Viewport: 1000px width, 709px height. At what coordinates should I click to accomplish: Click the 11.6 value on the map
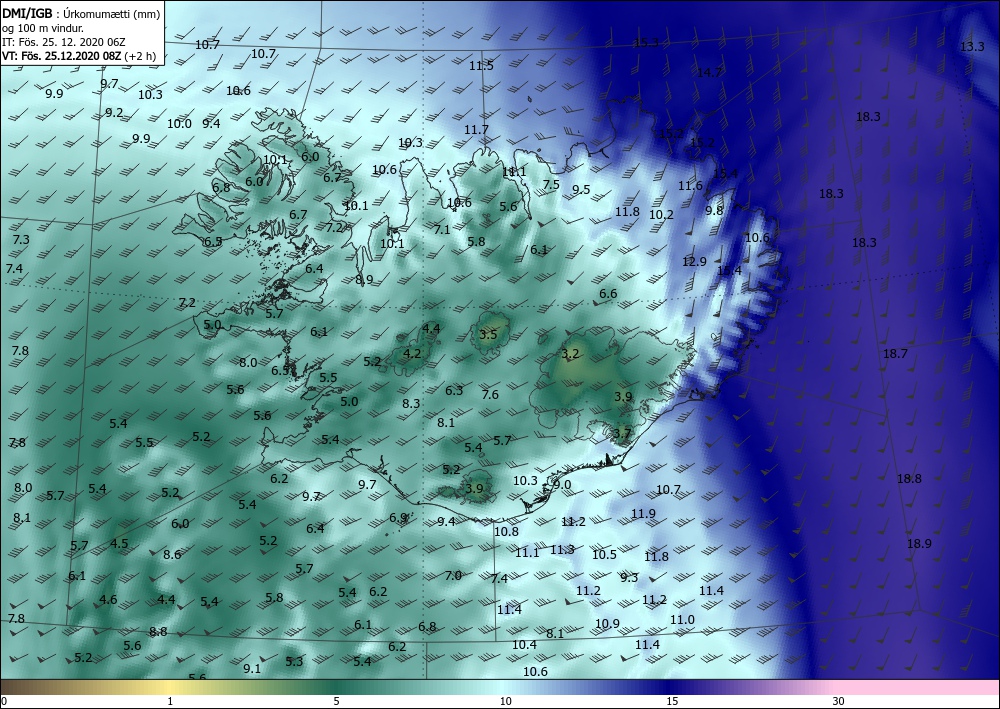pyautogui.click(x=690, y=186)
